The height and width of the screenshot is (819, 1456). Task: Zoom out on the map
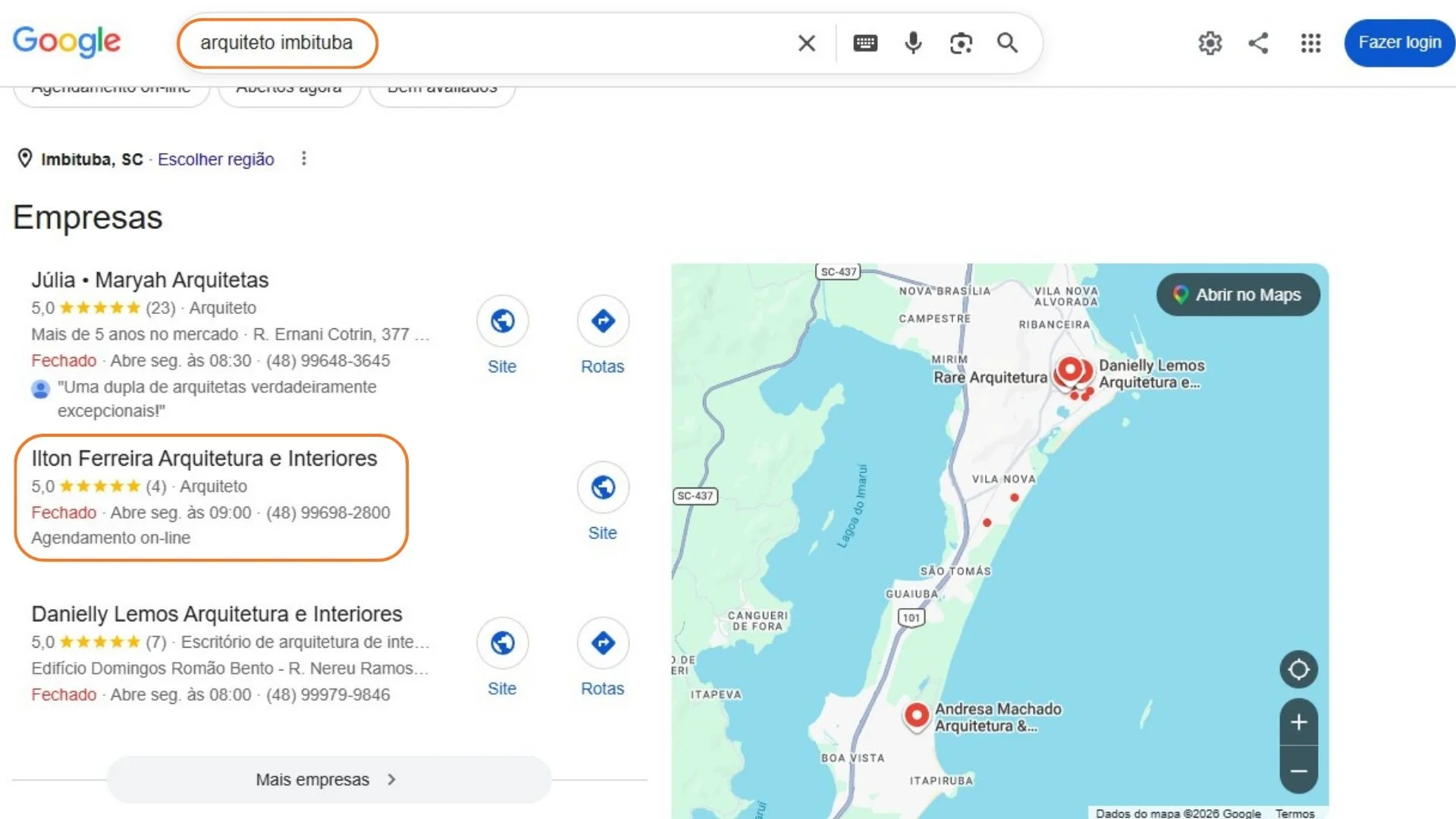pos(1299,771)
